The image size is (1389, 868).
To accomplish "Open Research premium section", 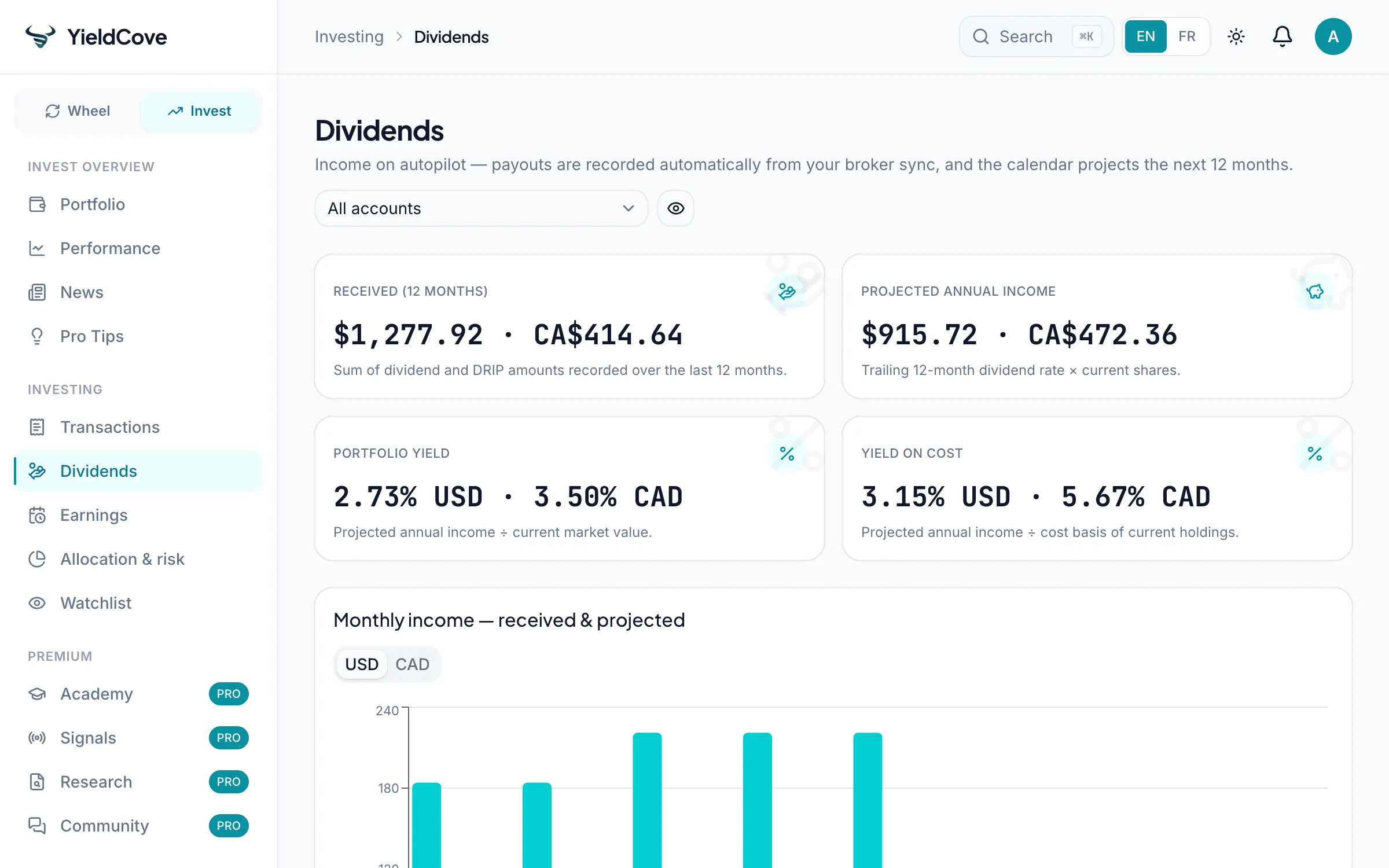I will (138, 782).
